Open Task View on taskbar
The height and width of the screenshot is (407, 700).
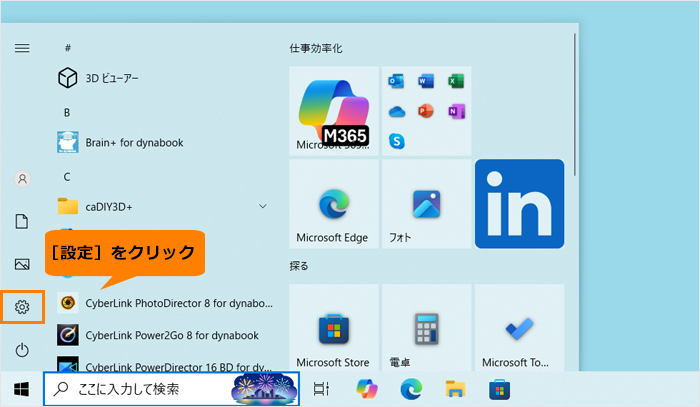[x=321, y=389]
